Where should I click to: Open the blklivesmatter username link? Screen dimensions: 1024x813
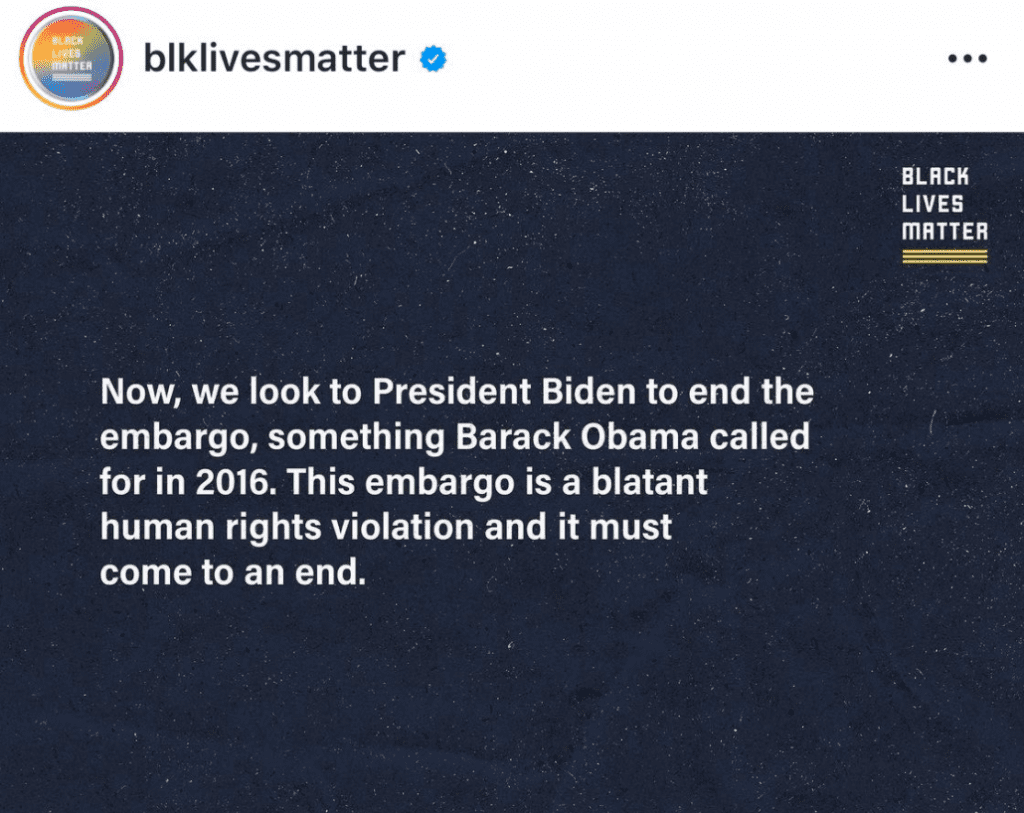274,59
